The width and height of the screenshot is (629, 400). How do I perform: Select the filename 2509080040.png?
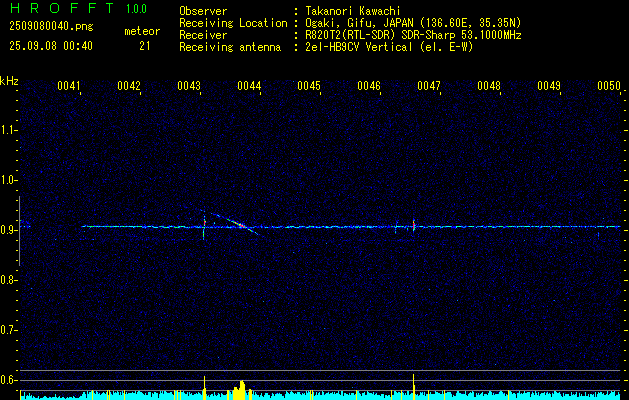51,27
